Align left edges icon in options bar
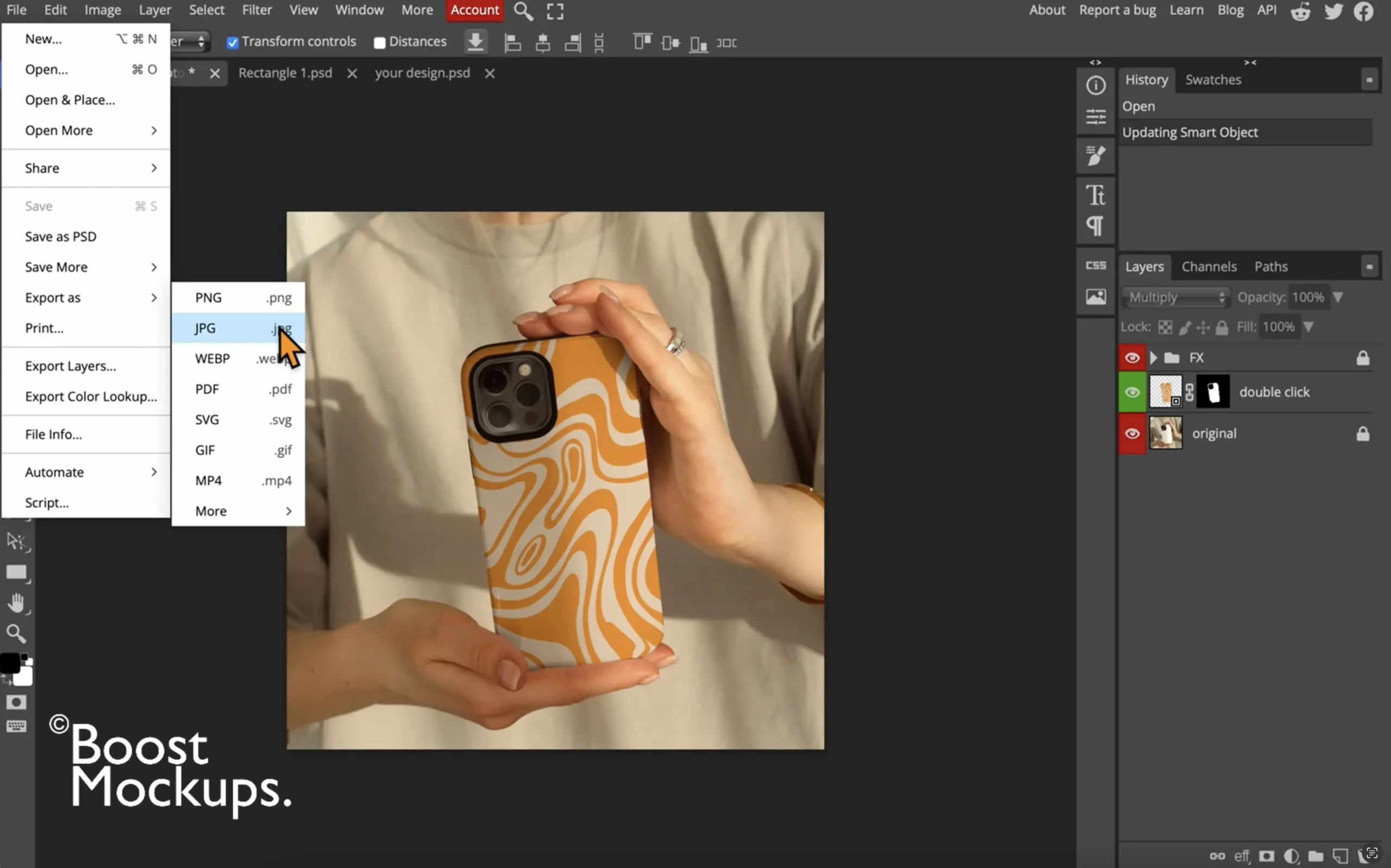Screen dimensions: 1391x868 click(x=512, y=42)
